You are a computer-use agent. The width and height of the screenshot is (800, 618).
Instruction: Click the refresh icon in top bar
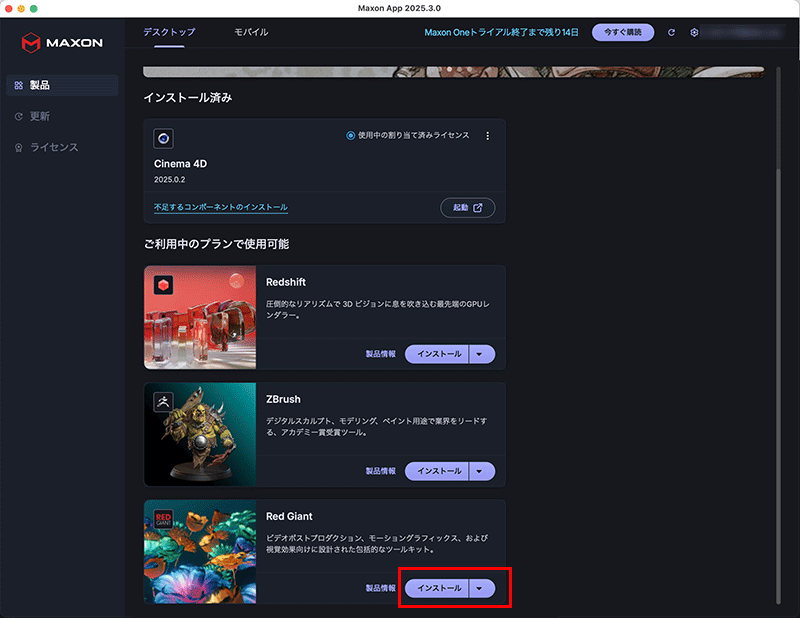coord(672,32)
